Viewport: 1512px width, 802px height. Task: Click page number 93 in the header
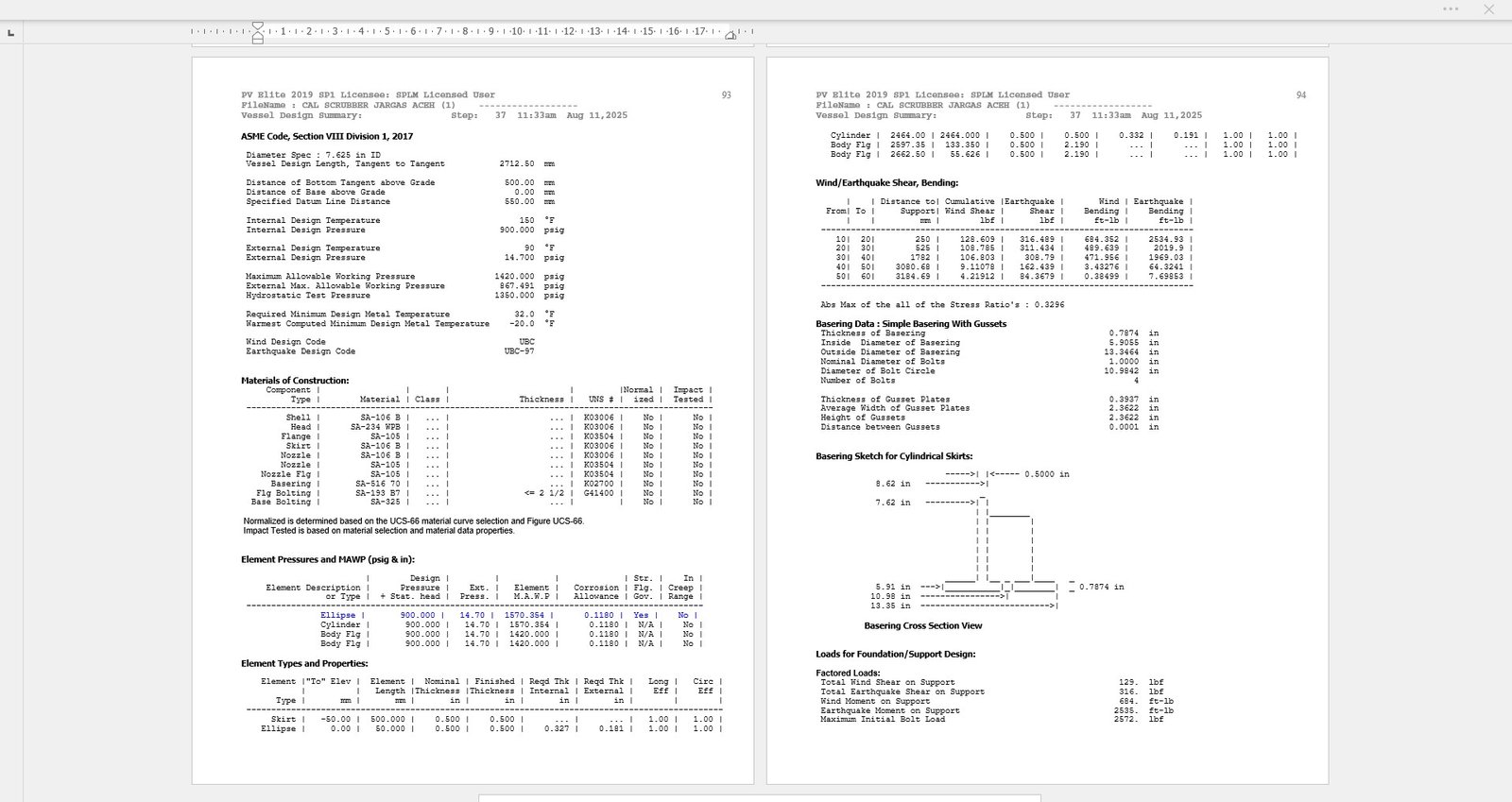tap(726, 95)
